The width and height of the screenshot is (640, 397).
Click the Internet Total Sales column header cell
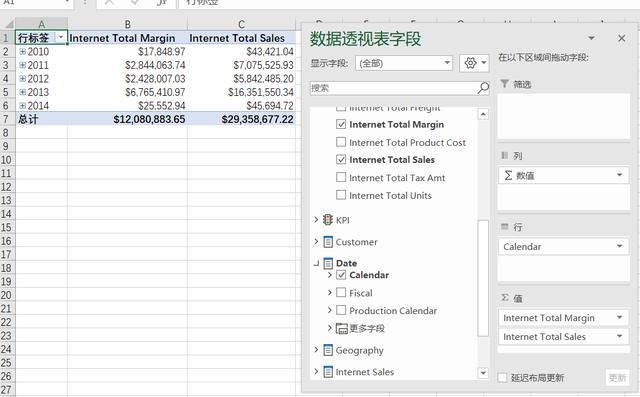point(241,38)
